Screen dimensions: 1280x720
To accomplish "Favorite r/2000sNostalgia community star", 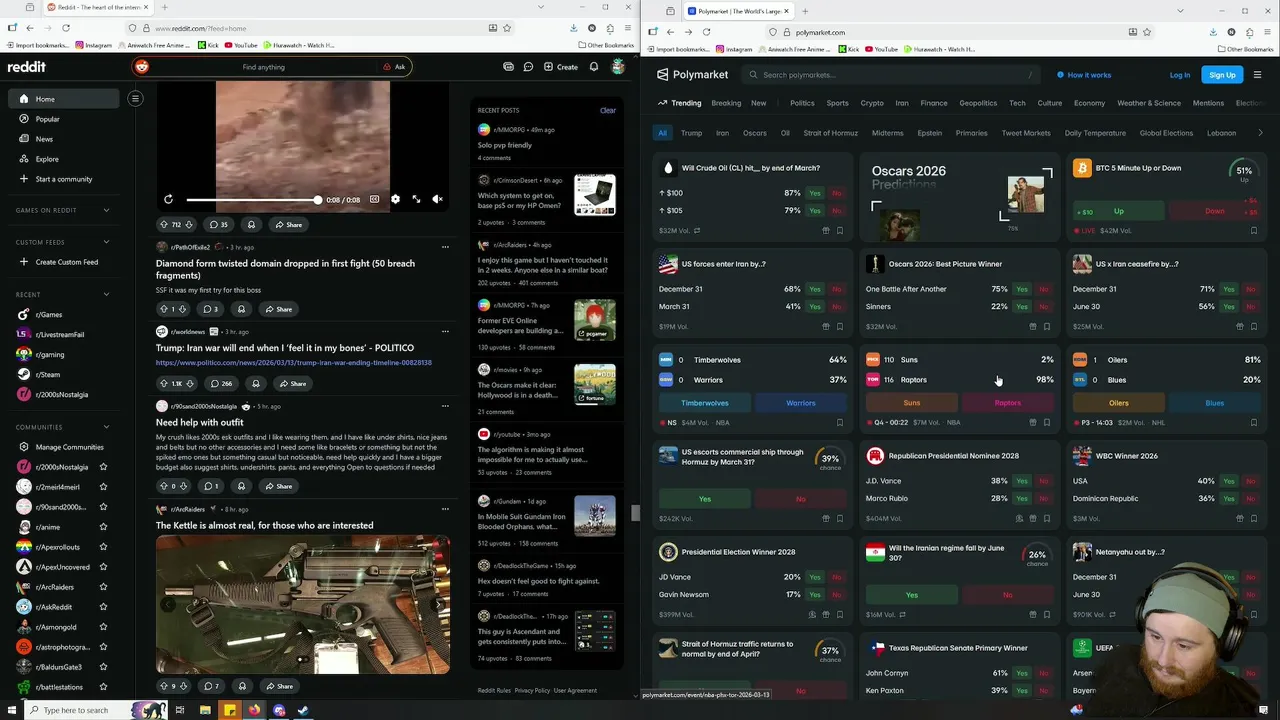I will pos(103,467).
